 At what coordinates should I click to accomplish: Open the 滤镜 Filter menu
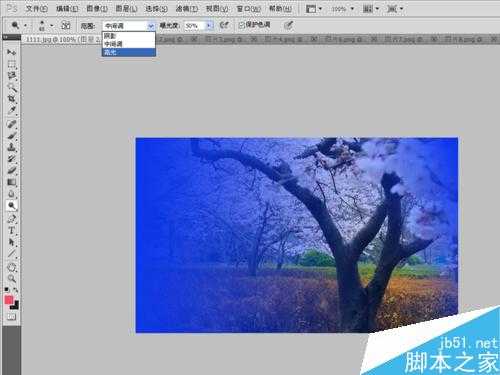[186, 9]
